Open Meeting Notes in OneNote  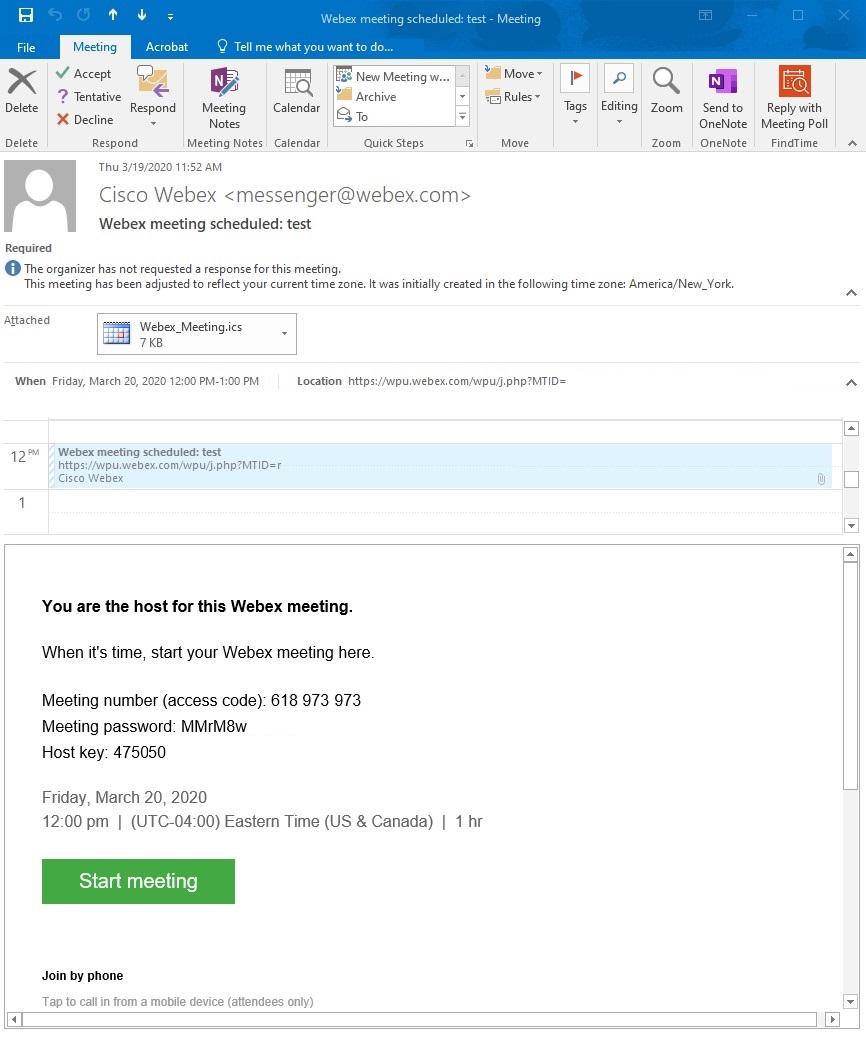click(x=224, y=98)
